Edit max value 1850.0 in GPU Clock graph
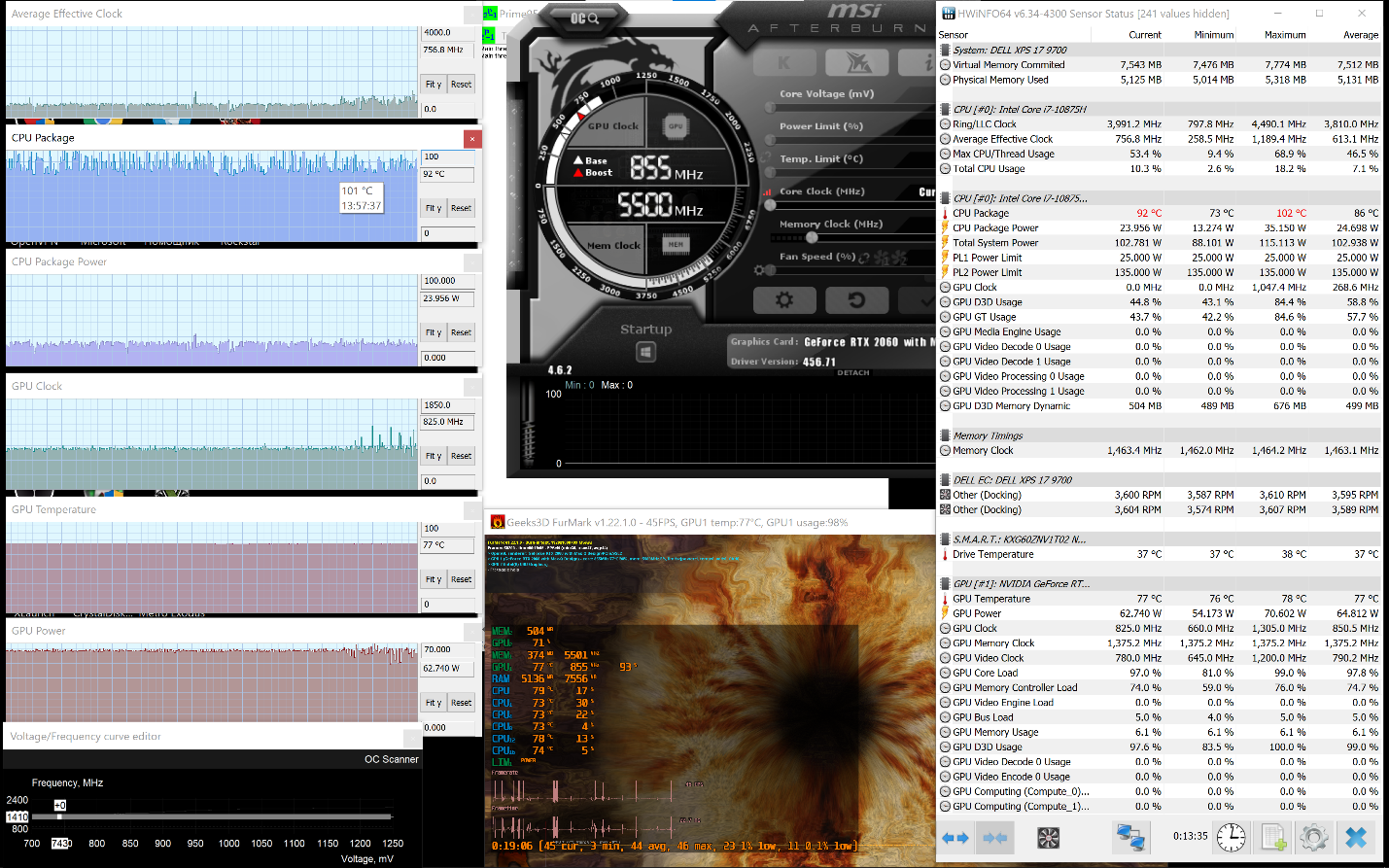Viewport: 1389px width, 868px height. click(448, 405)
